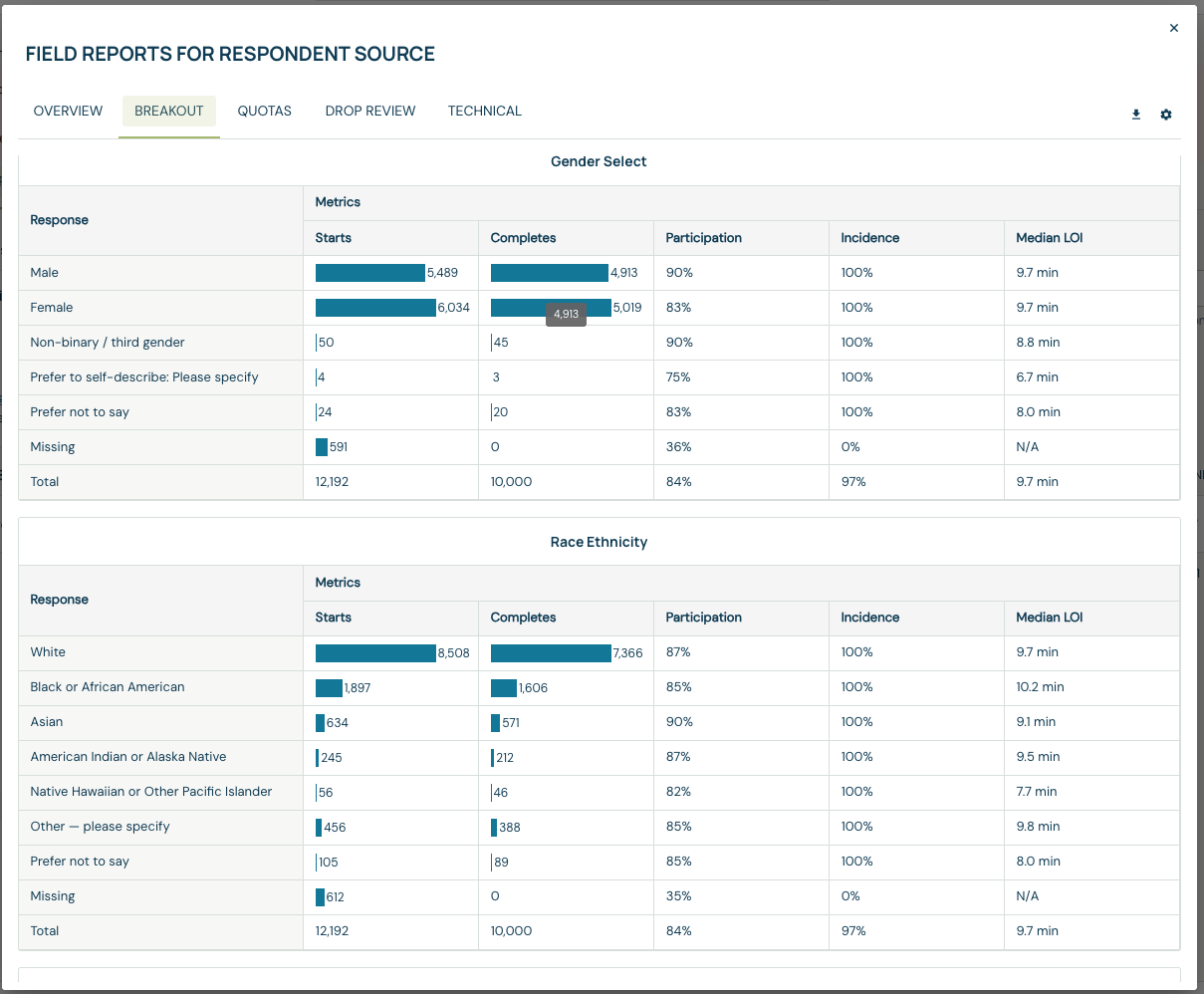Click Female completes value 5,019
This screenshot has width=1204, height=994.
627,308
